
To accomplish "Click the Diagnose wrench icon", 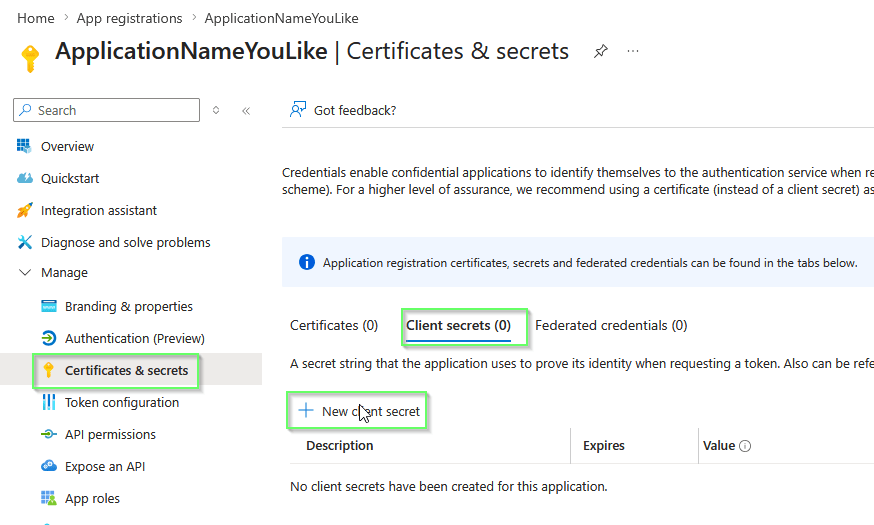I will click(x=25, y=242).
